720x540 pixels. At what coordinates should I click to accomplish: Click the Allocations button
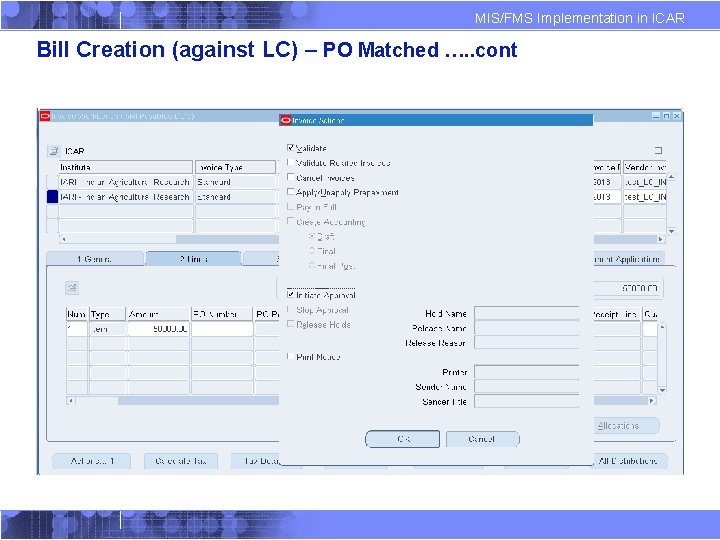[x=626, y=426]
